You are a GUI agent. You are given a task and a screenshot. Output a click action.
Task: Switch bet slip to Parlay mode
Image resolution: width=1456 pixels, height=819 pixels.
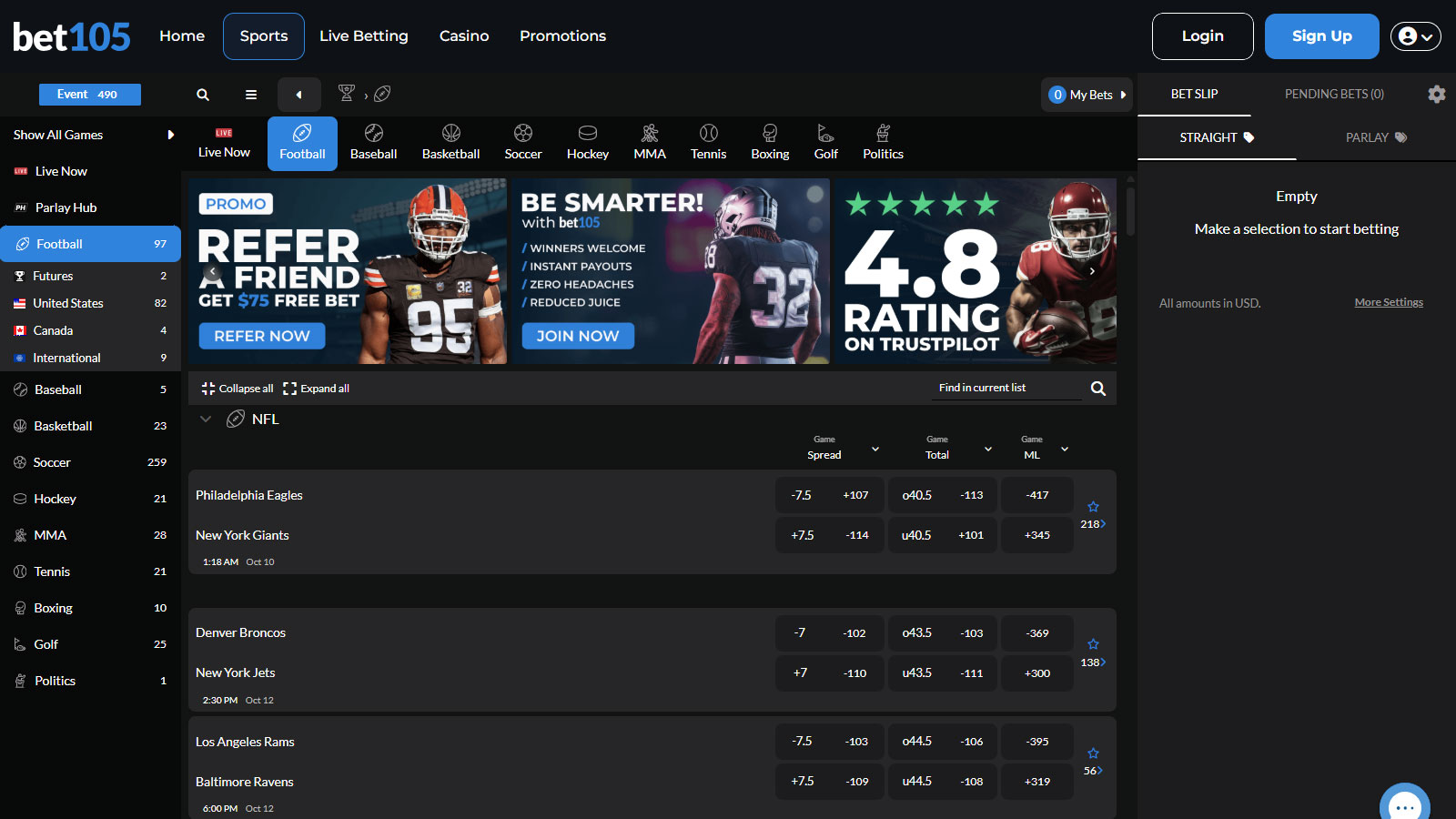point(1375,137)
